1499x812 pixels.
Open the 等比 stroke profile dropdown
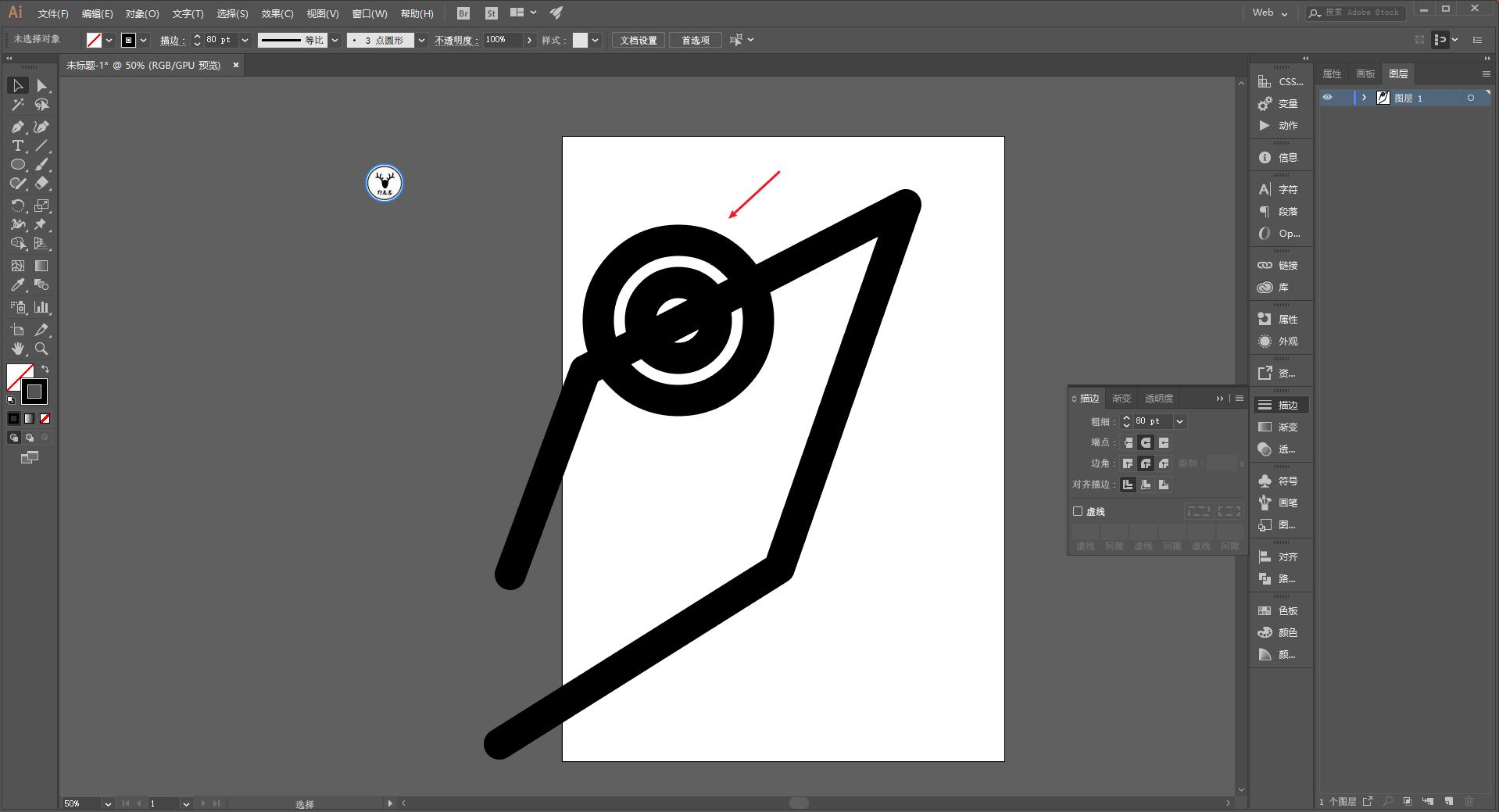tap(335, 40)
